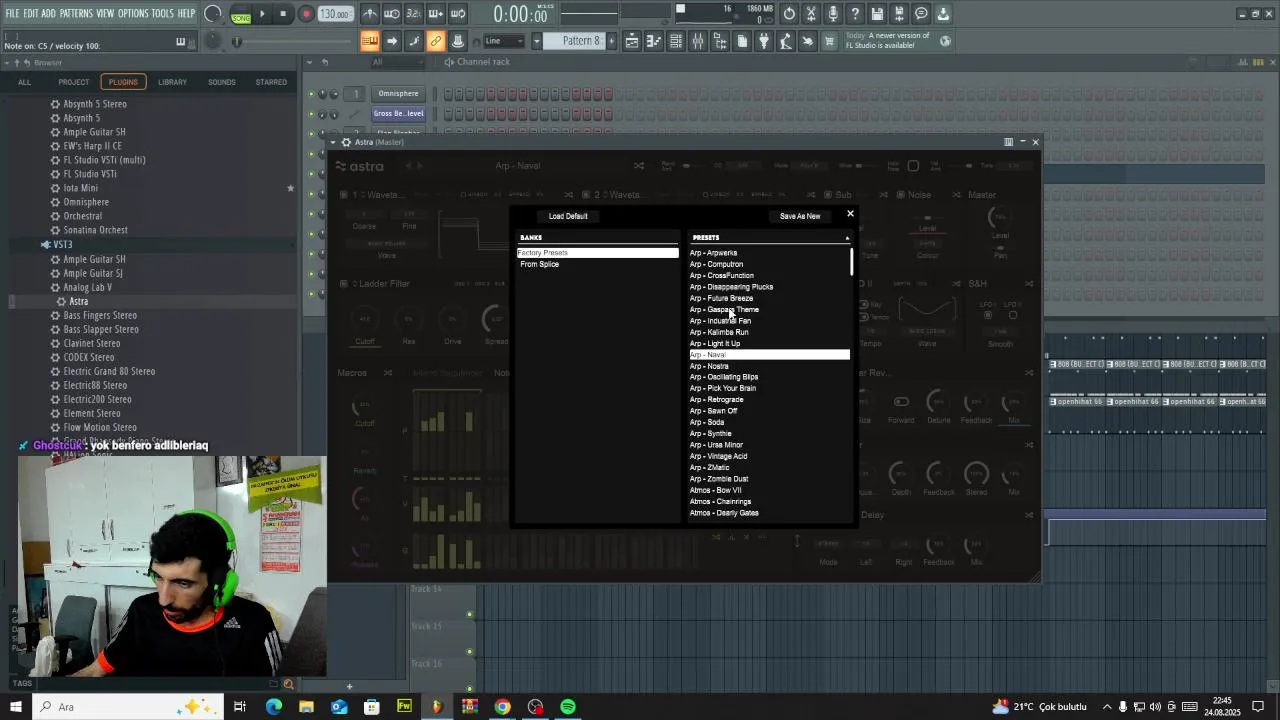Click the main volume slider

292,41
